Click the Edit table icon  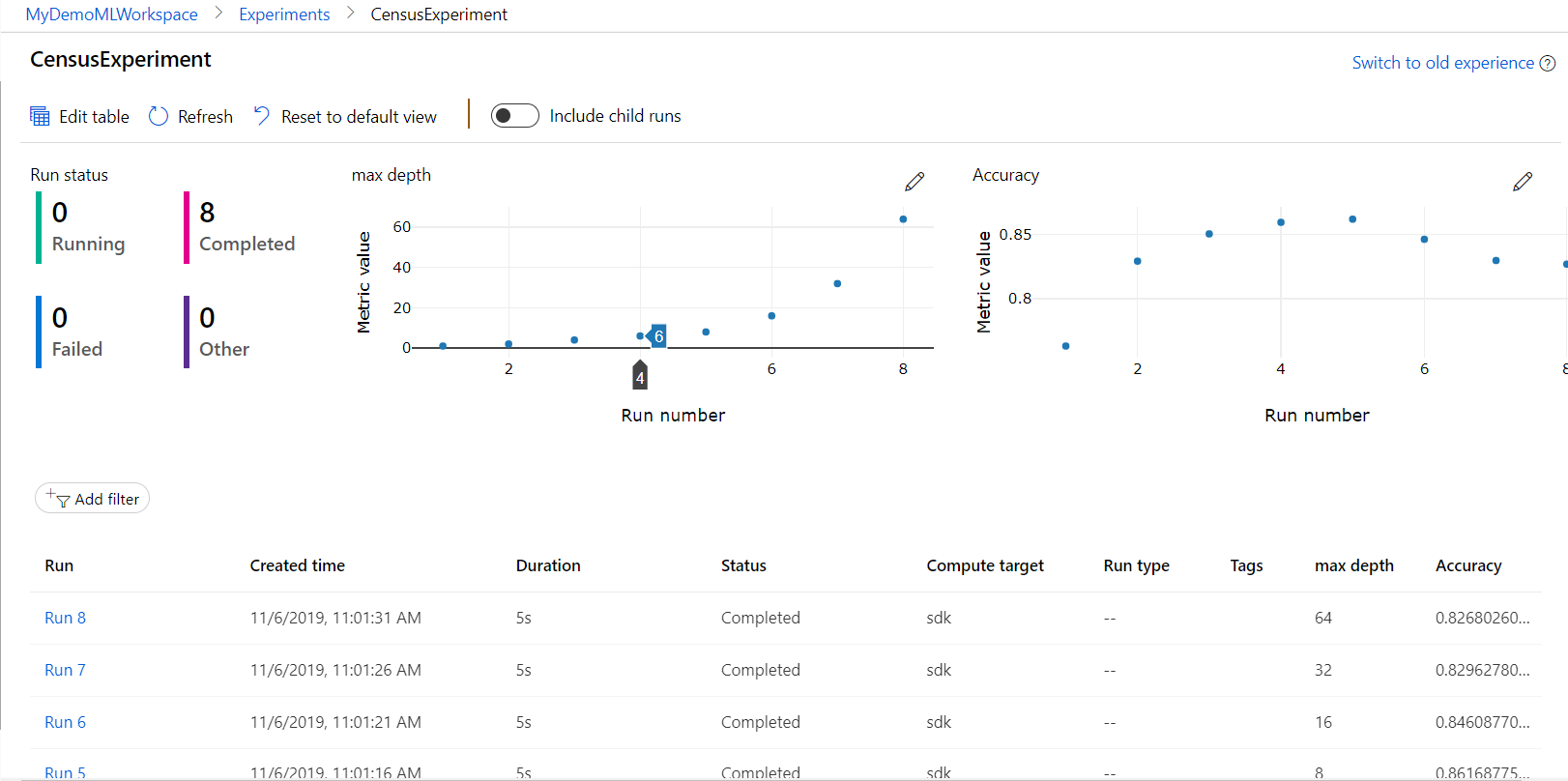[40, 116]
